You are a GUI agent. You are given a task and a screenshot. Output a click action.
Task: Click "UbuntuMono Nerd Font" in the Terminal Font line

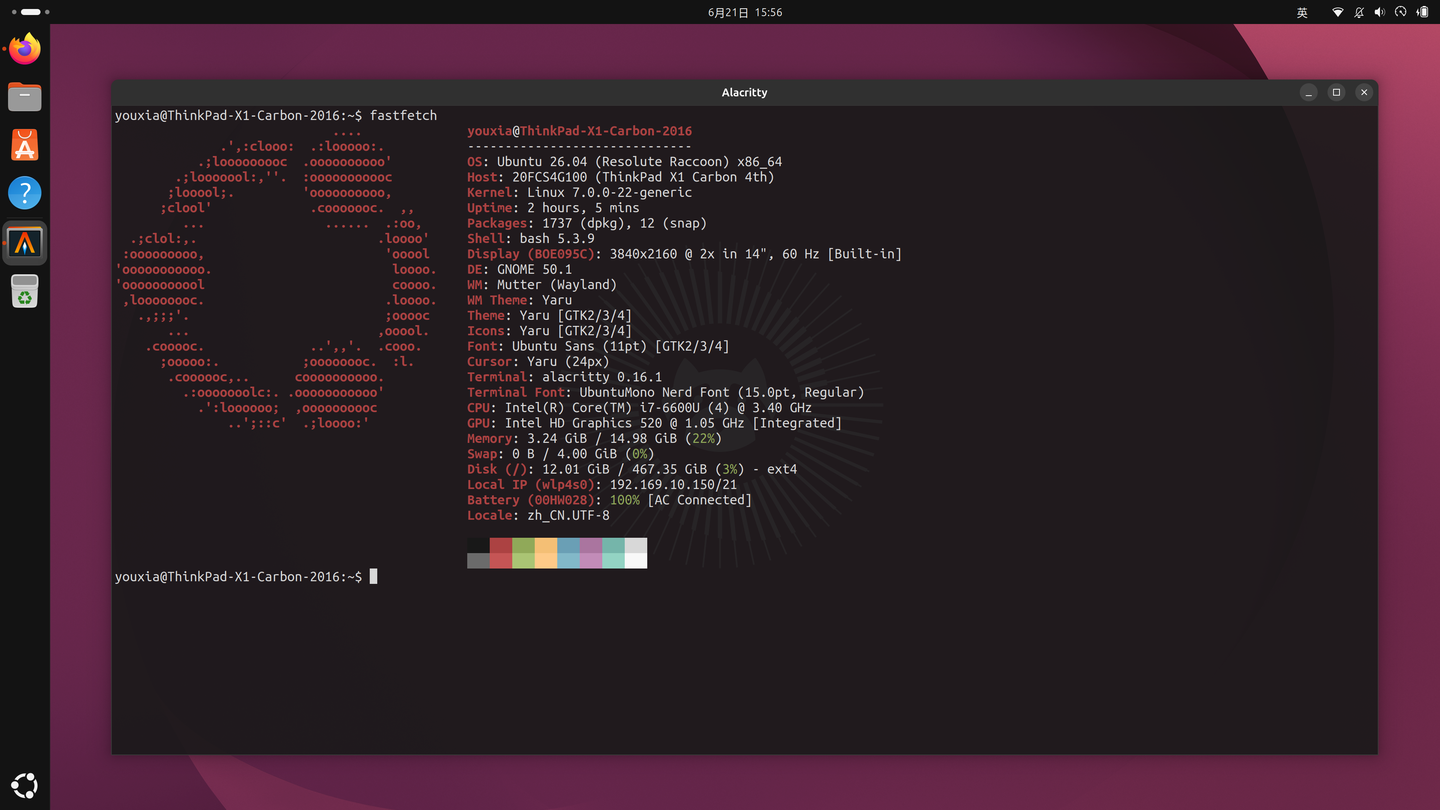(x=655, y=392)
